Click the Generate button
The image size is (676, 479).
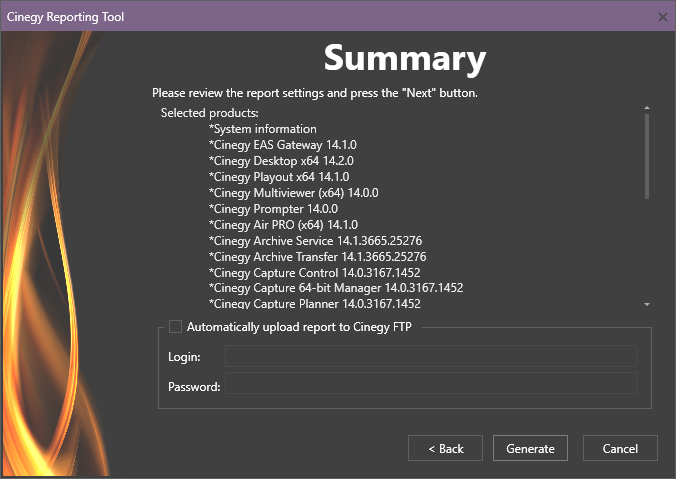click(x=530, y=448)
